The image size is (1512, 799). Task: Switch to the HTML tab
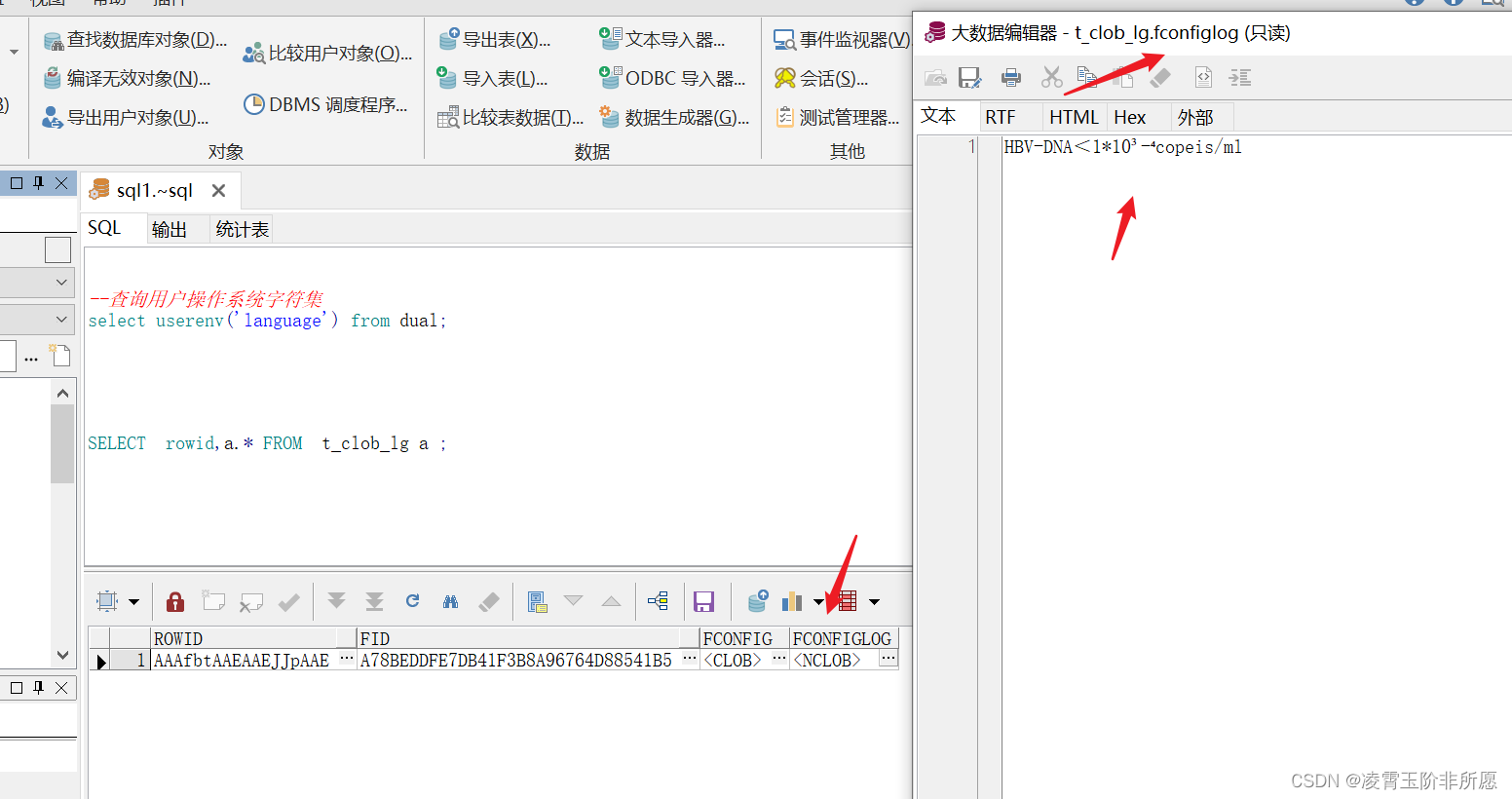coord(1074,117)
